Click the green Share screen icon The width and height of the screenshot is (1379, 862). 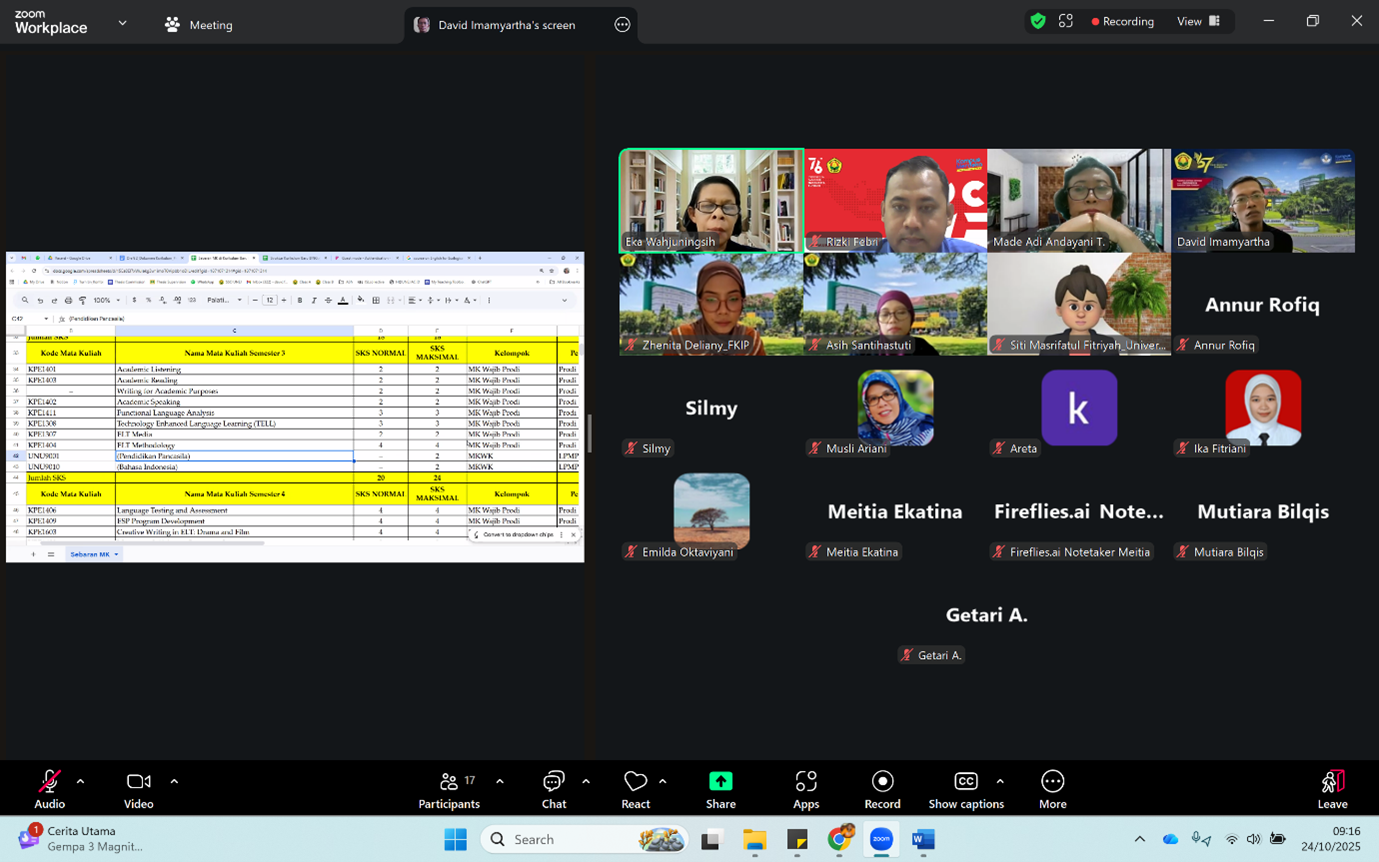pyautogui.click(x=720, y=781)
